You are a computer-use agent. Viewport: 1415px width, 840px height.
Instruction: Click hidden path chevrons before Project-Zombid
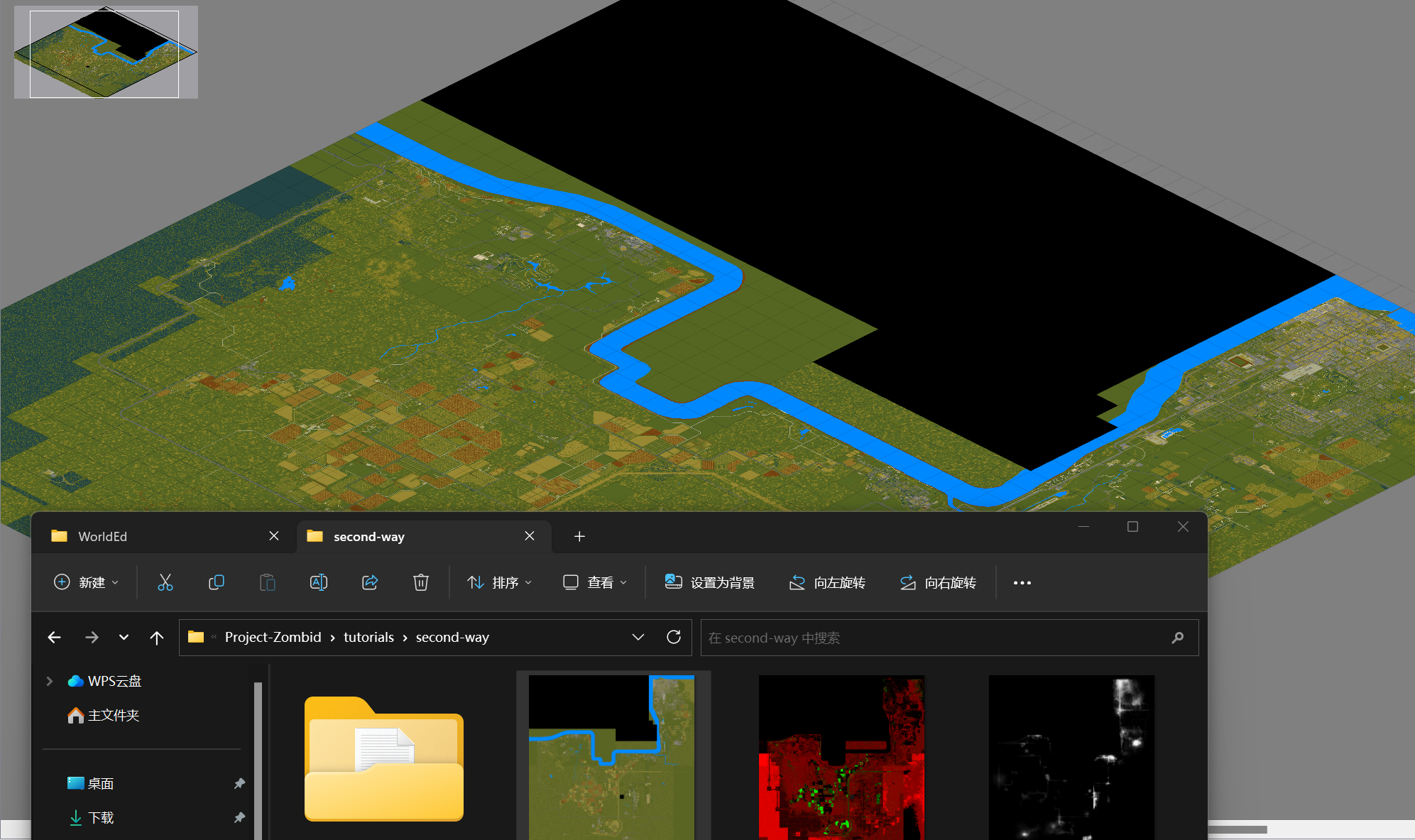point(214,637)
